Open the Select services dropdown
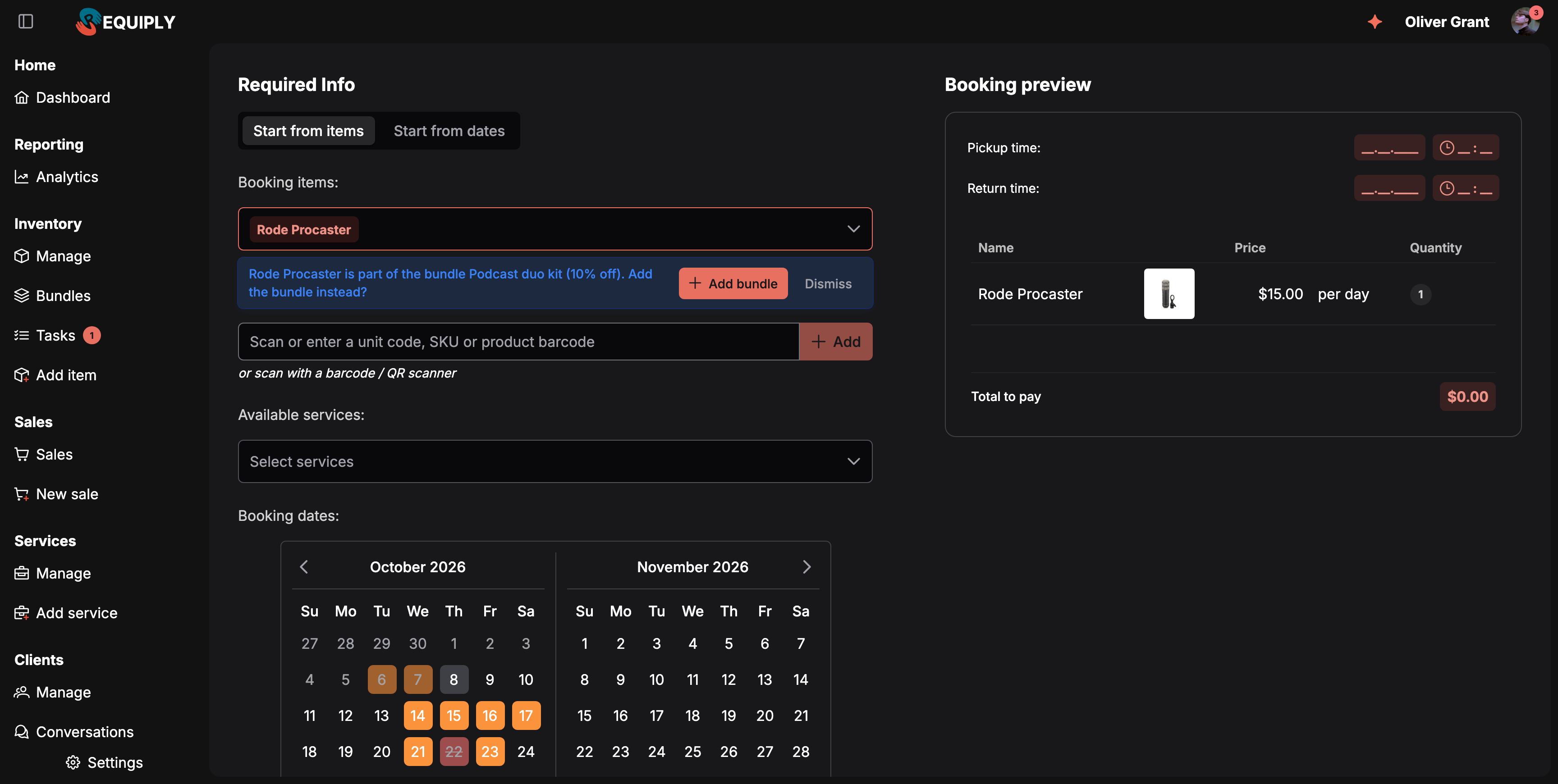 point(554,461)
